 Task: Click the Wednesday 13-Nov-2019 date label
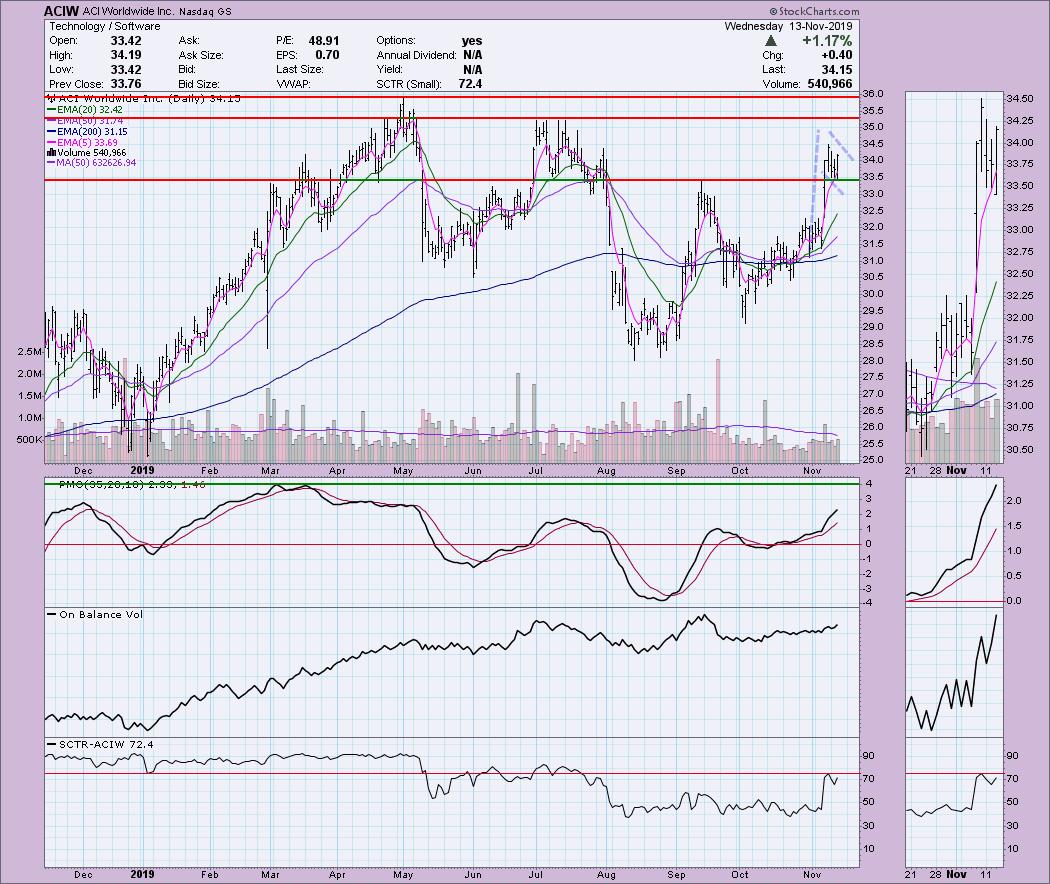click(942, 25)
